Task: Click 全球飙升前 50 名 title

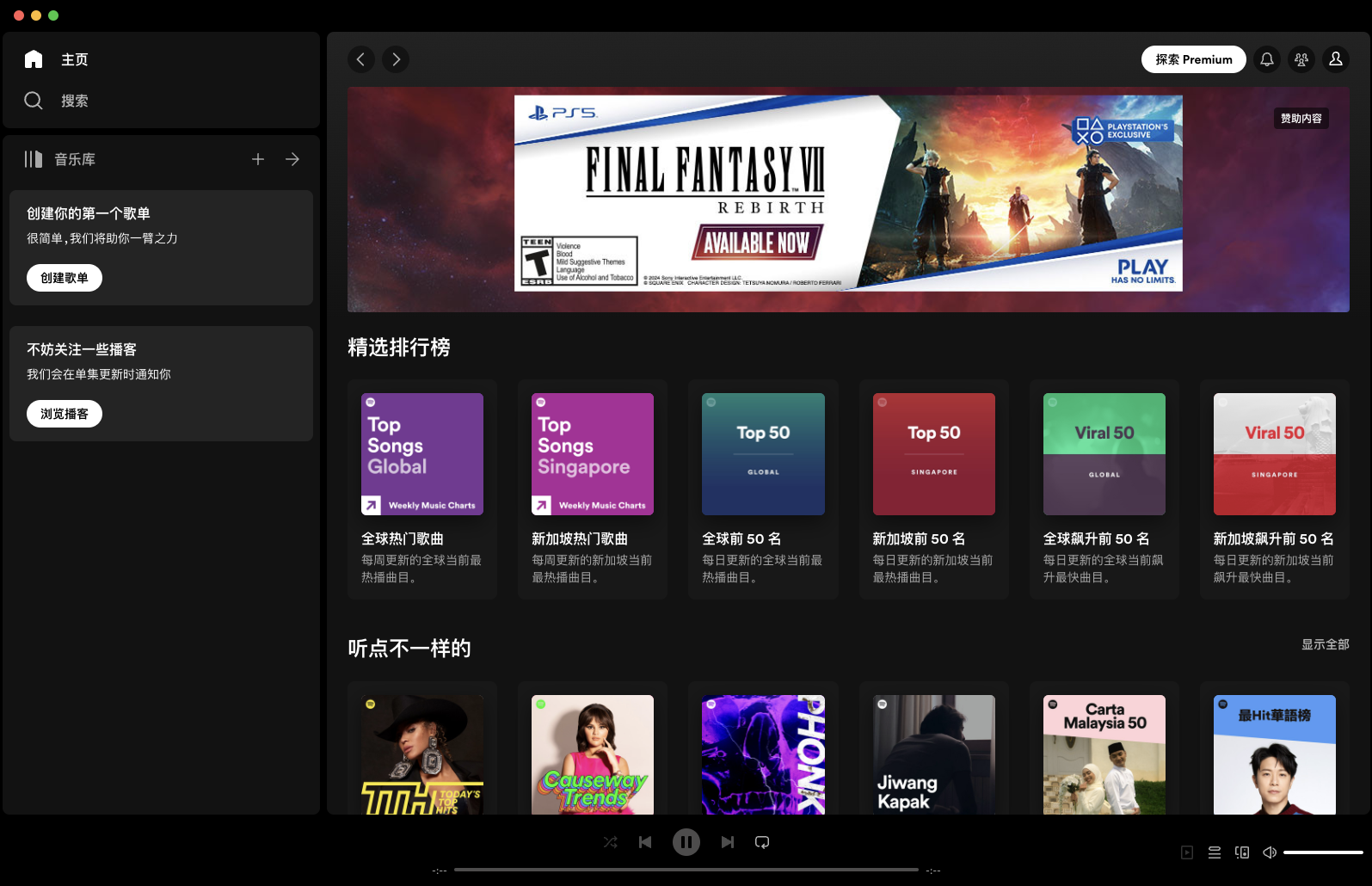Action: pyautogui.click(x=1097, y=538)
